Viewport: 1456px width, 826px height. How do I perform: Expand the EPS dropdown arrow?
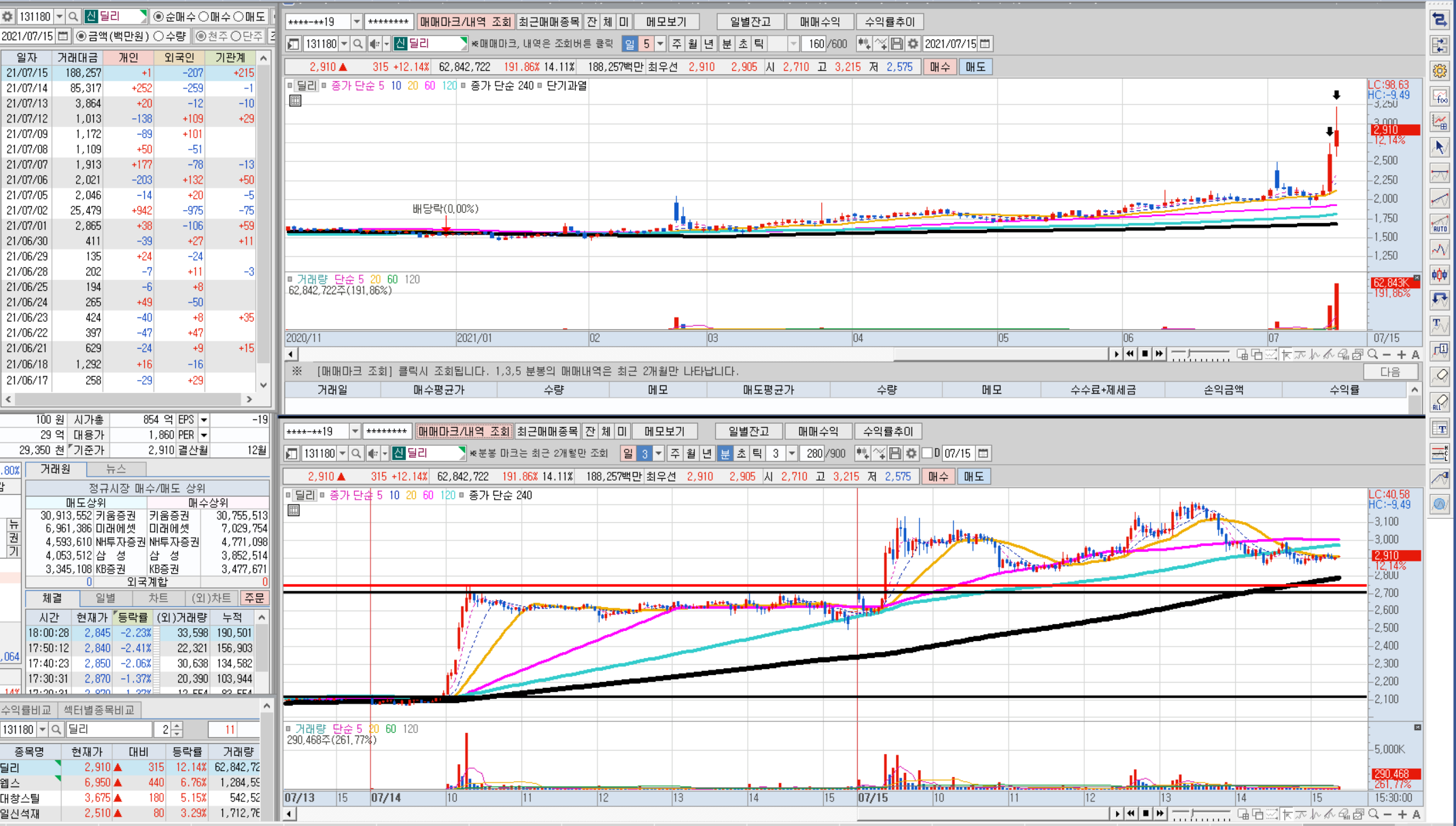pyautogui.click(x=204, y=420)
